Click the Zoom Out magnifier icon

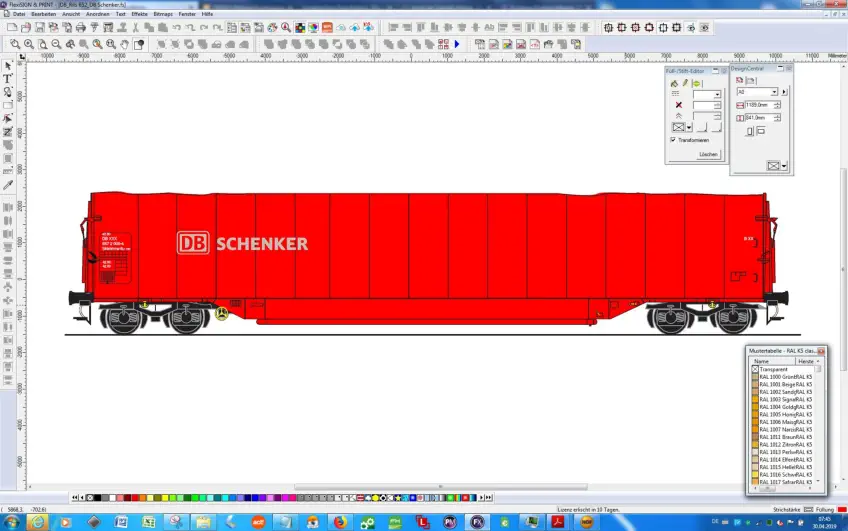[56, 44]
